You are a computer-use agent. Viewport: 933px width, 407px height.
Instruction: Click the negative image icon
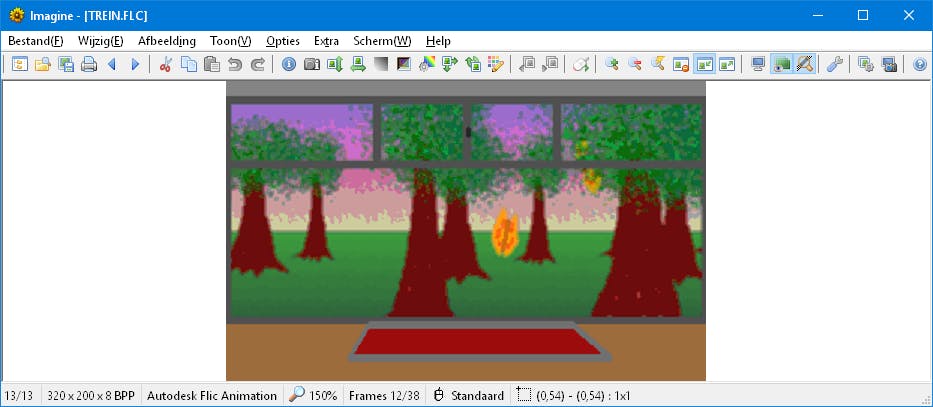tap(404, 64)
